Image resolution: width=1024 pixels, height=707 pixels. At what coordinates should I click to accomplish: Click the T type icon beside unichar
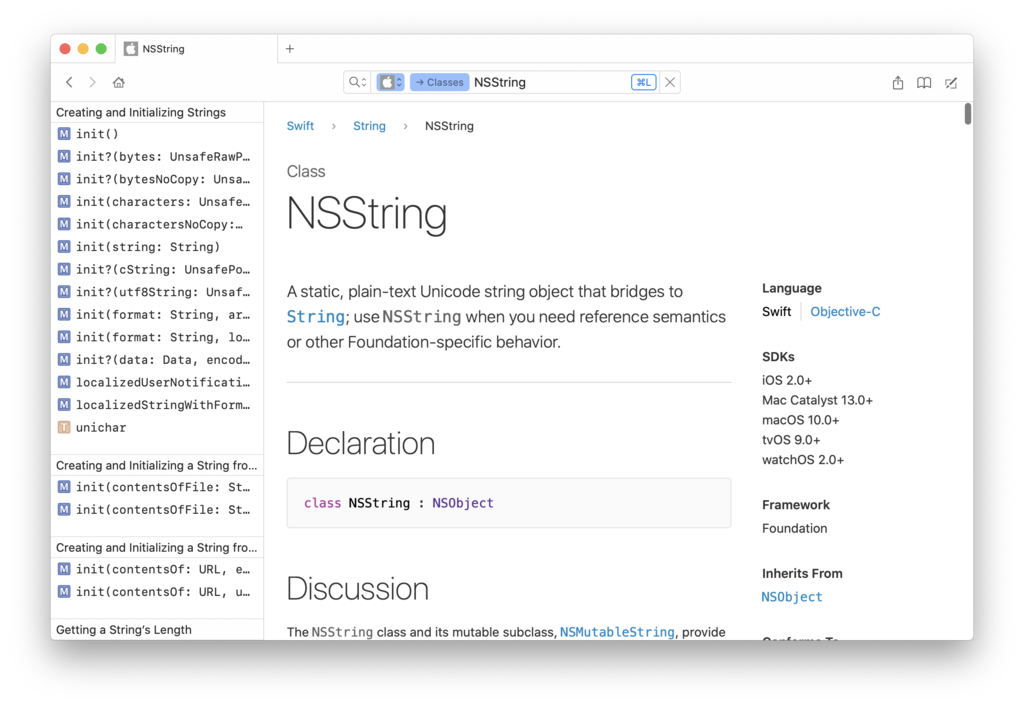(x=63, y=427)
